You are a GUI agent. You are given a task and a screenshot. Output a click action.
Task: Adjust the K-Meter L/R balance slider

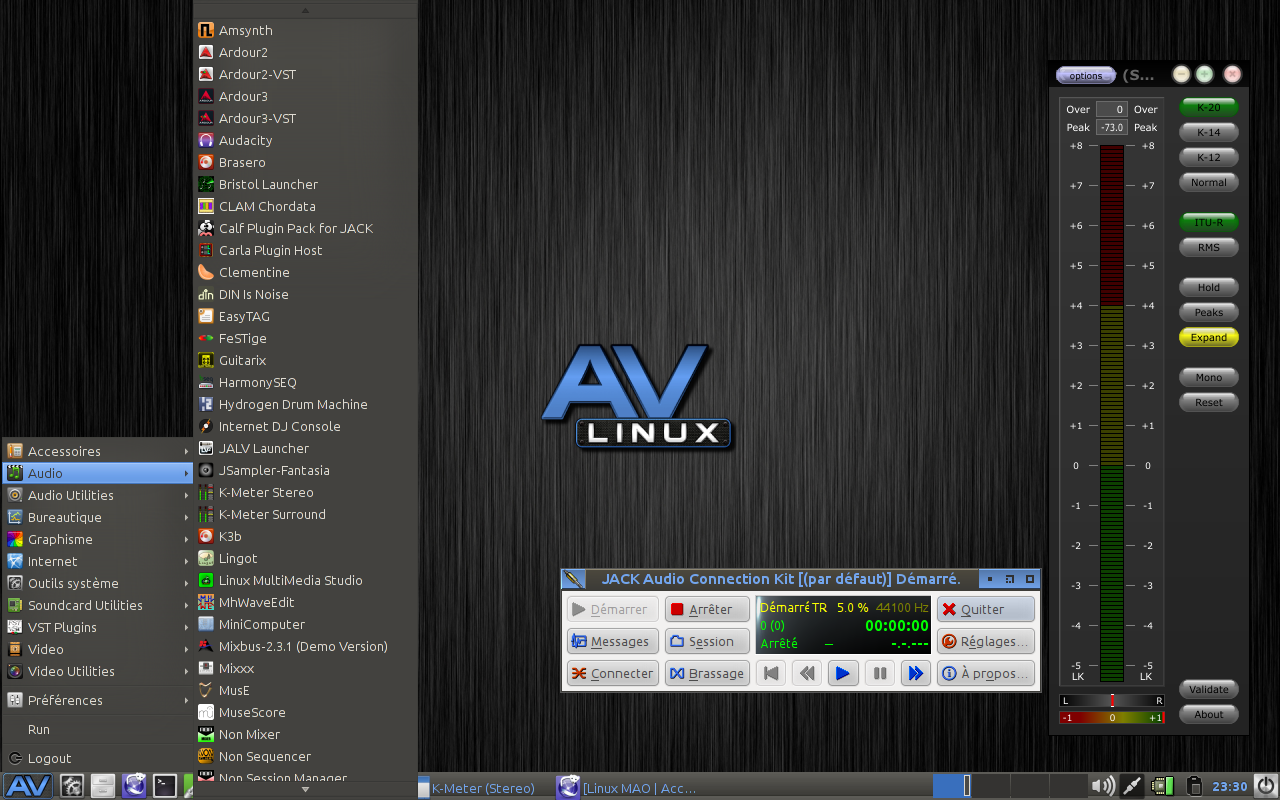tap(1112, 700)
